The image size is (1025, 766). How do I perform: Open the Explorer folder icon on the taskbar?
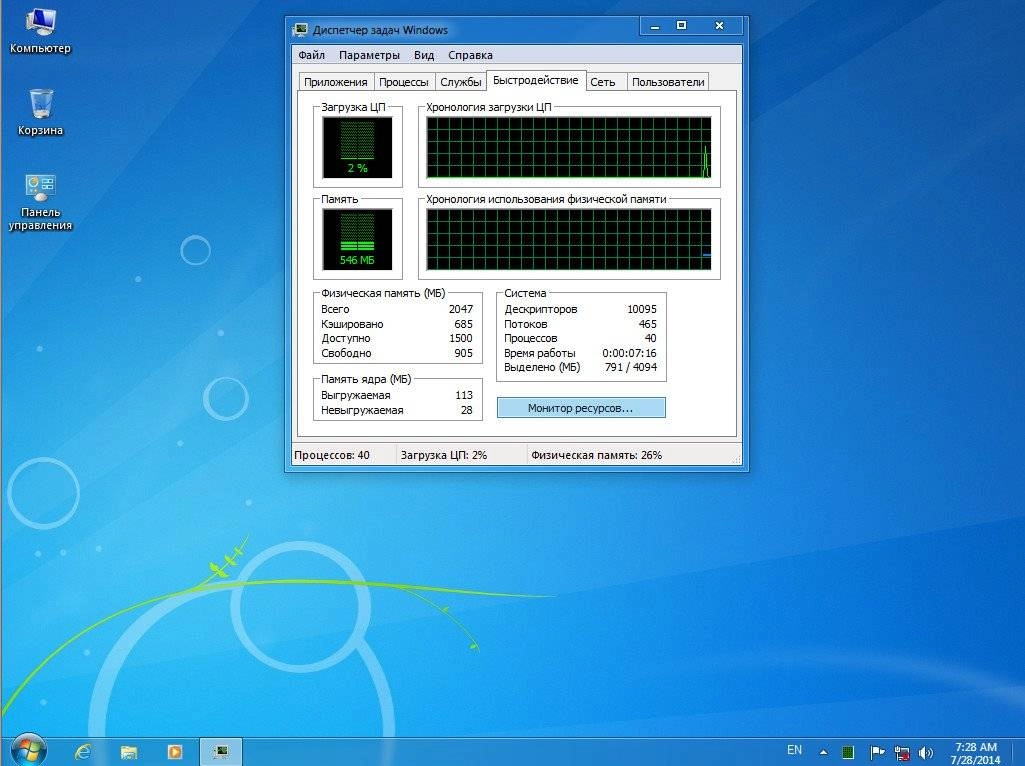point(129,752)
